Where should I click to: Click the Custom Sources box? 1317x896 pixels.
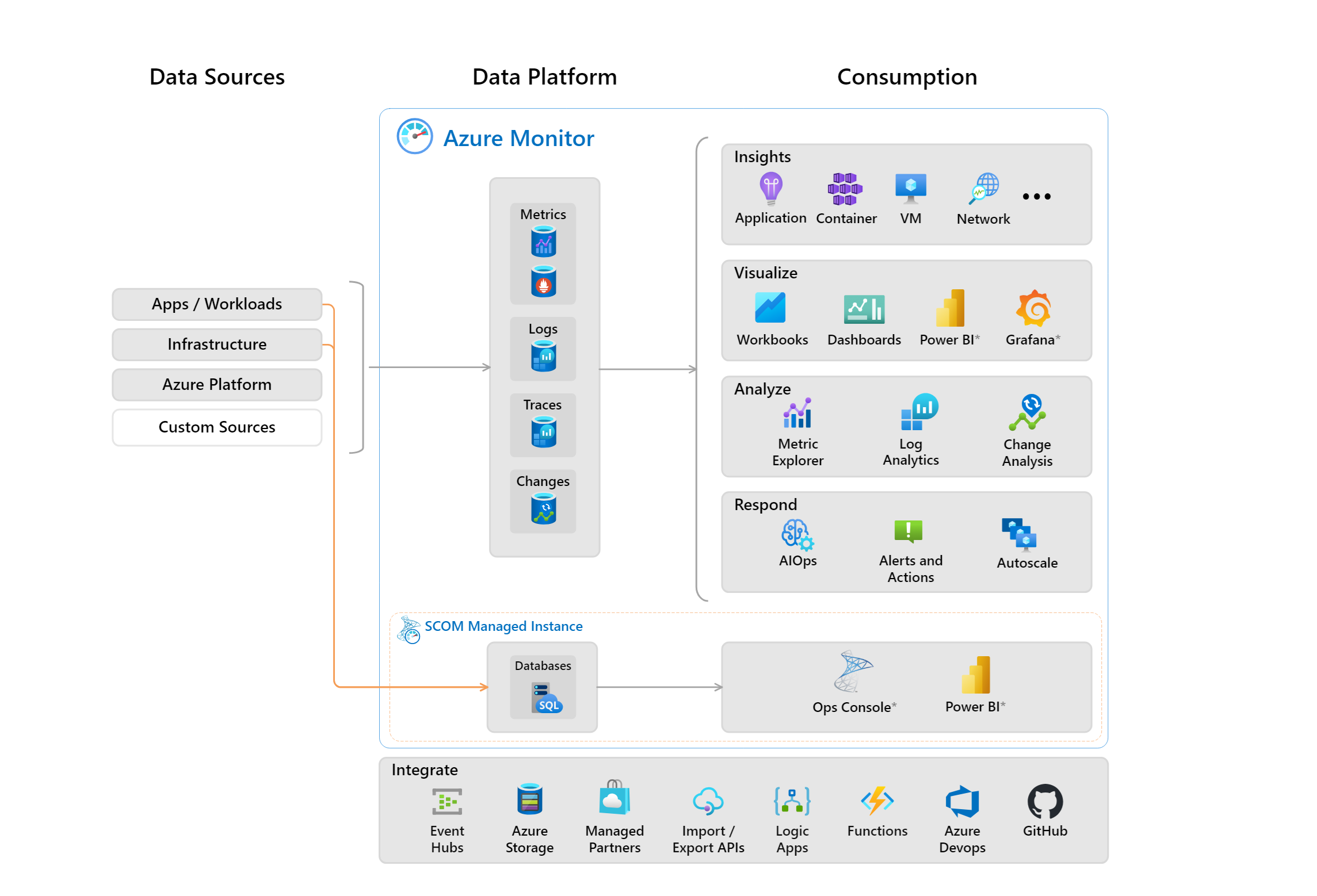tap(217, 427)
